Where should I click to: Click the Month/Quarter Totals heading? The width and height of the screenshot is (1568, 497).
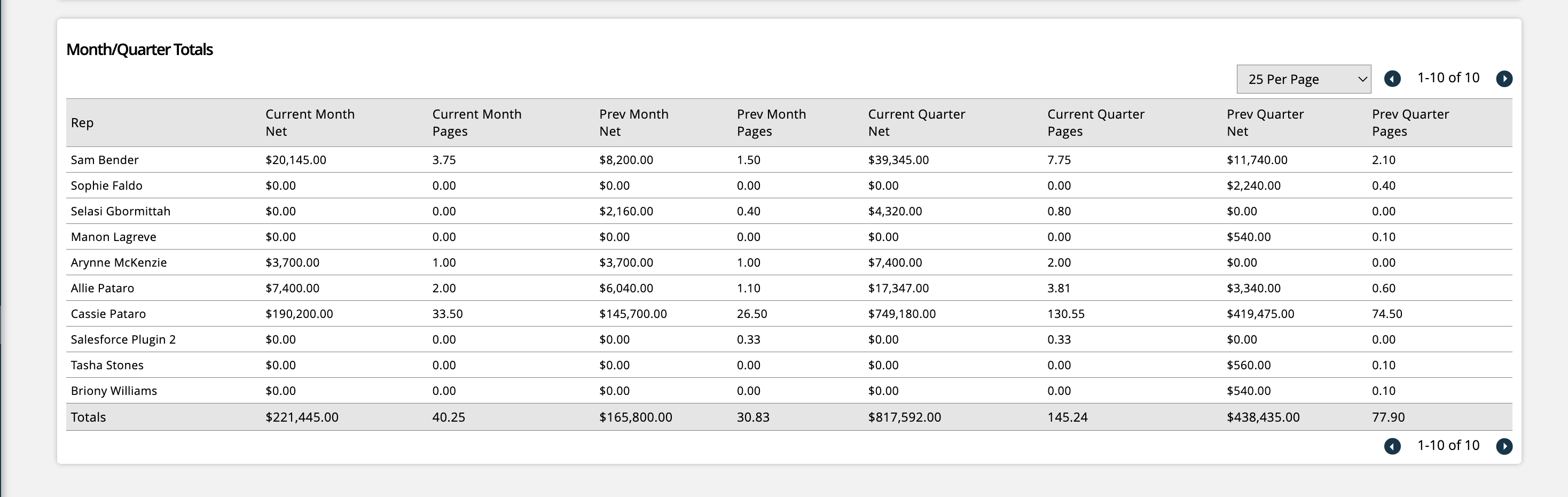click(139, 49)
